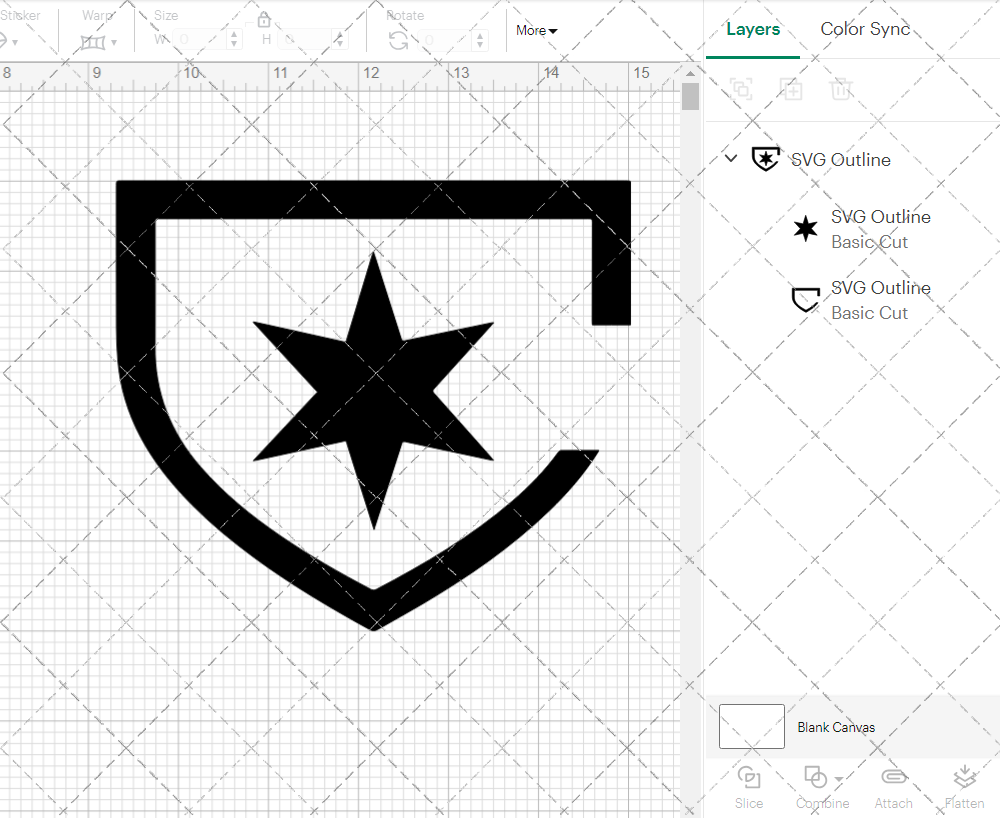Click the Duplicate layer icon
The width and height of the screenshot is (1000, 818).
pos(791,89)
